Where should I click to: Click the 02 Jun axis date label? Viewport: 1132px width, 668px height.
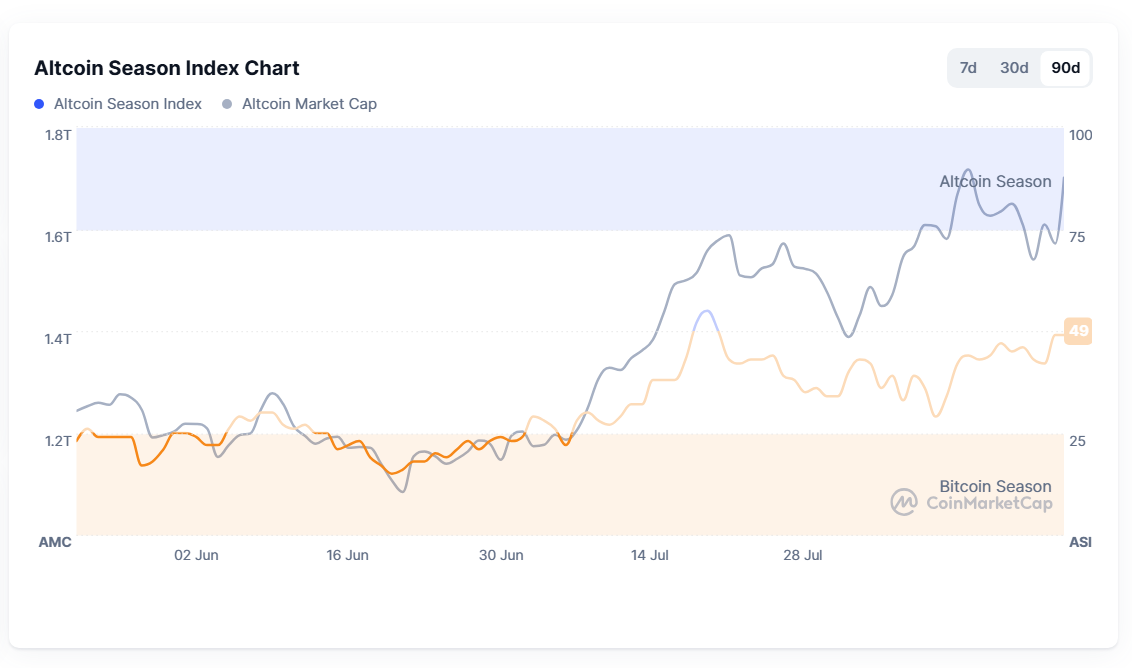(x=196, y=554)
